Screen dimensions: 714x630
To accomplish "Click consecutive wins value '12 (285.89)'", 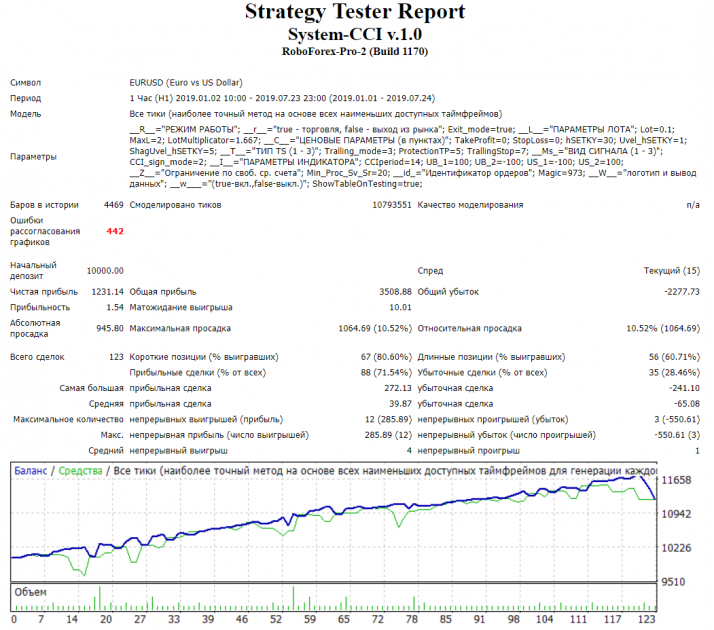I will (388, 419).
